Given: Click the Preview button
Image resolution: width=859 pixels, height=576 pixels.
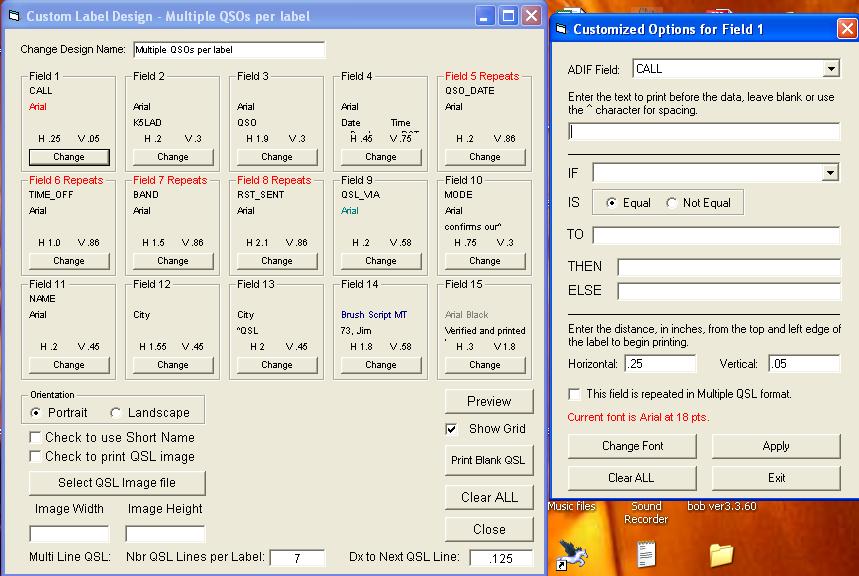Looking at the screenshot, I should click(489, 401).
